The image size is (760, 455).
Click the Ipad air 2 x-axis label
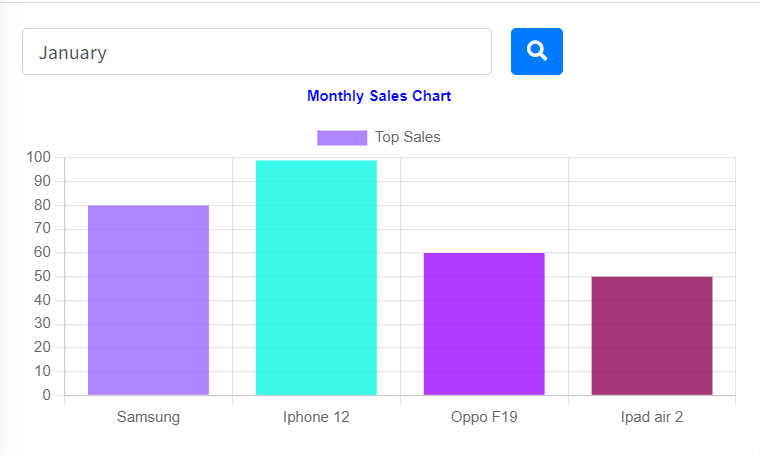[x=652, y=417]
